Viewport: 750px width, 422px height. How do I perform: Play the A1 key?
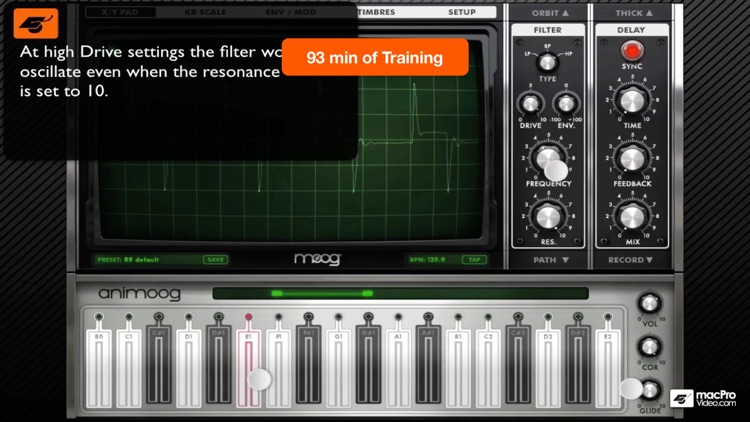(398, 368)
